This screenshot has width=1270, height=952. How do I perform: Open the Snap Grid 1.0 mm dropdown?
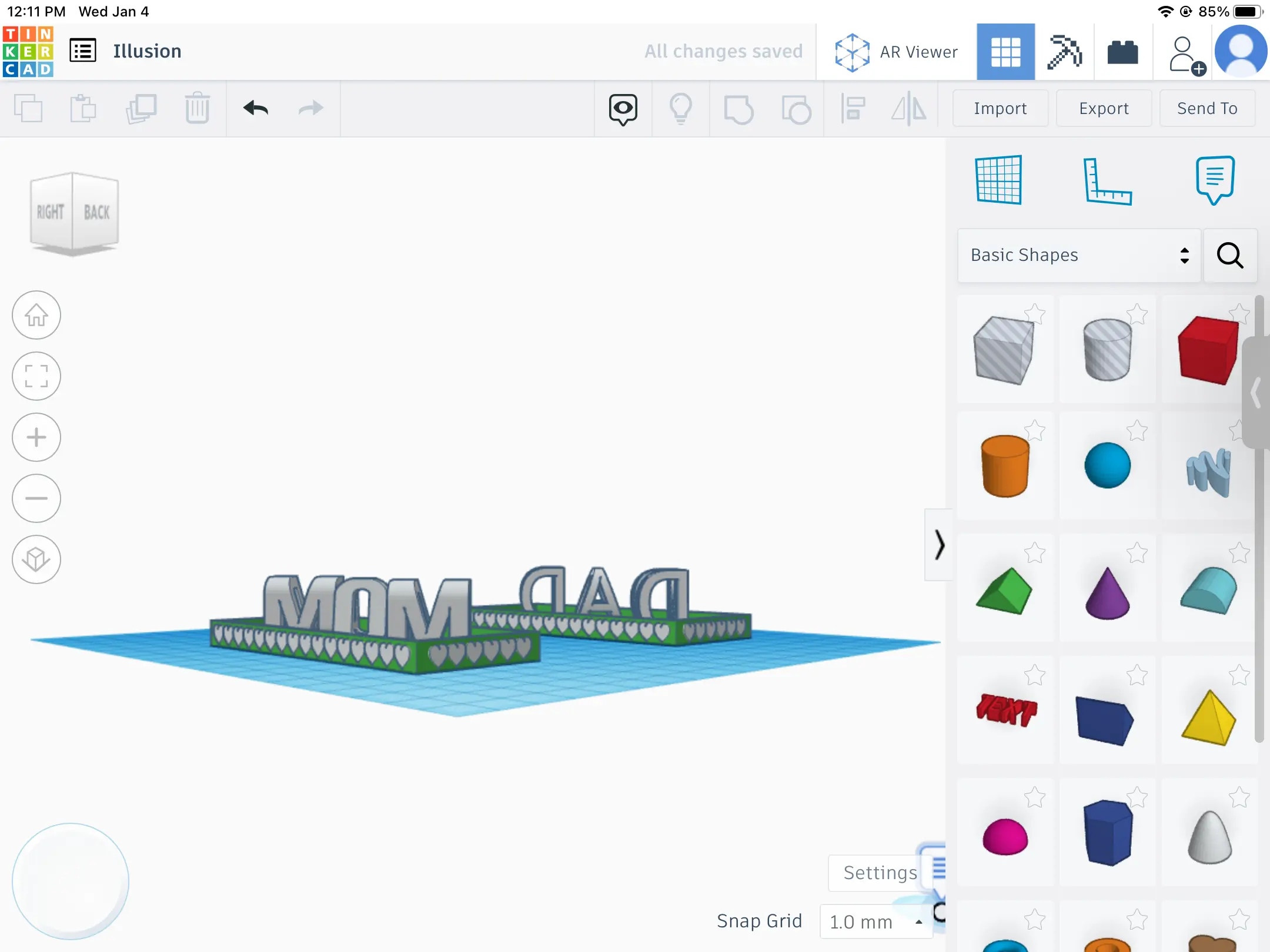[x=876, y=921]
